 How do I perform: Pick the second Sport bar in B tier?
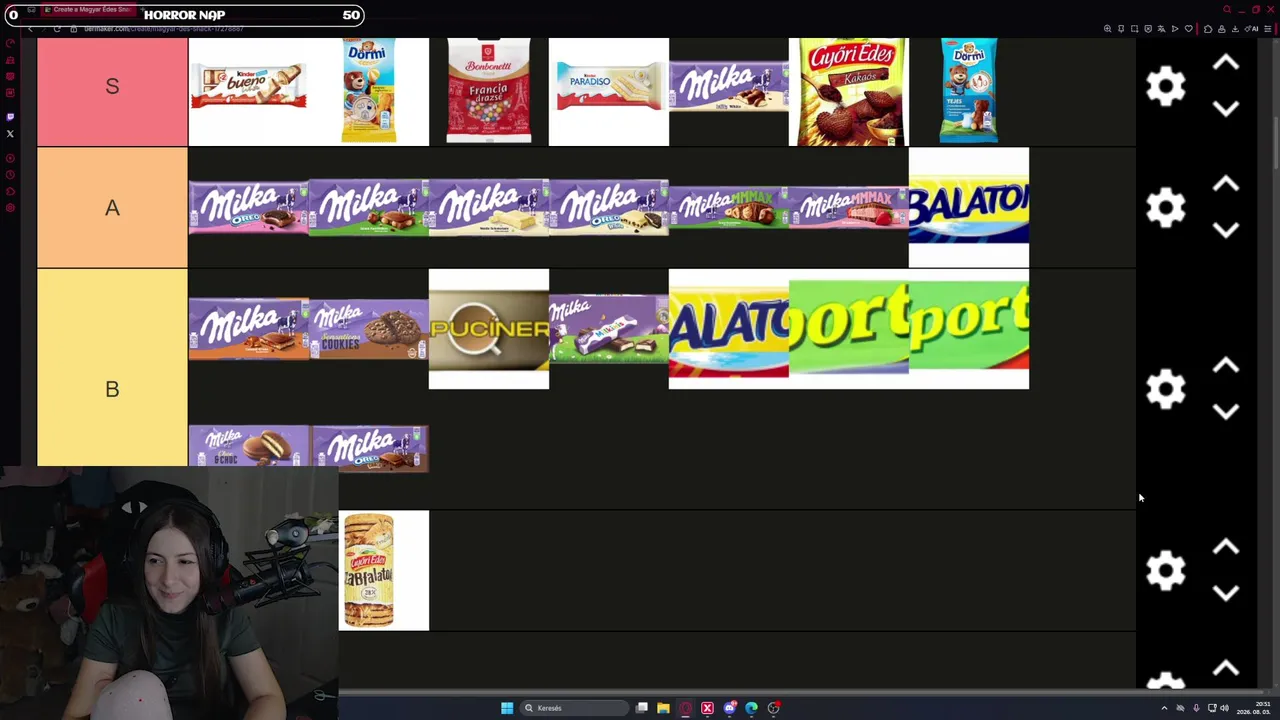coord(968,328)
